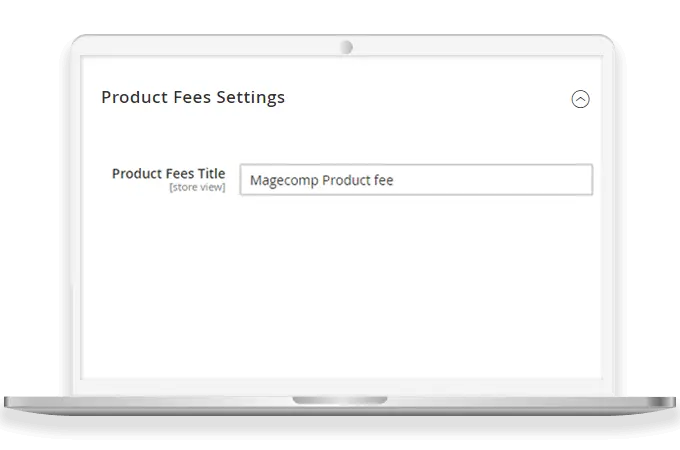Click the laptop webcam dot
680x450 pixels.
point(346,47)
